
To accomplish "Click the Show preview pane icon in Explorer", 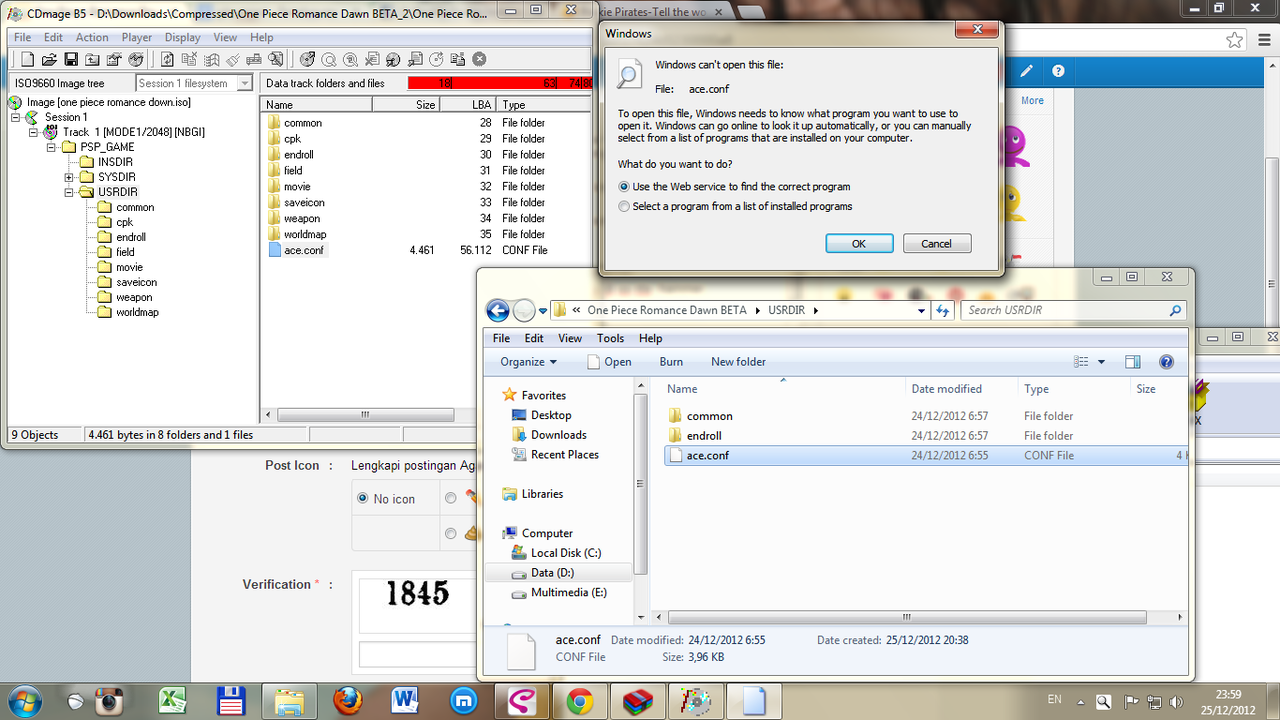I will 1132,362.
